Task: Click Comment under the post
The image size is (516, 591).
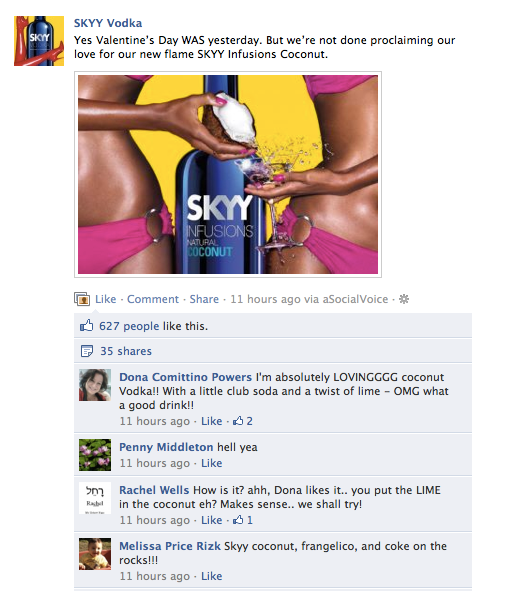Action: (x=153, y=299)
